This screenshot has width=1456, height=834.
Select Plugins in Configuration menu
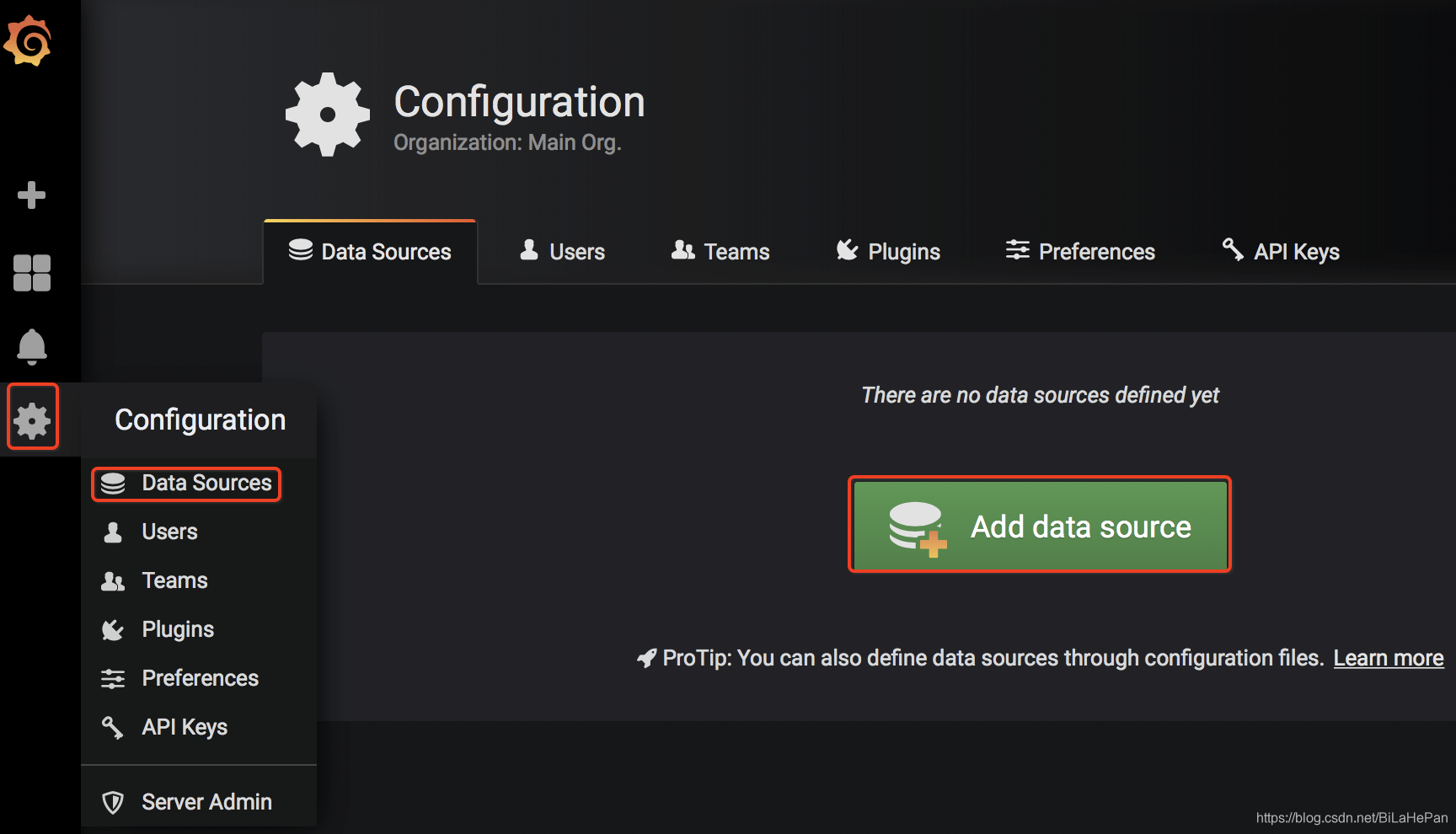click(158, 629)
